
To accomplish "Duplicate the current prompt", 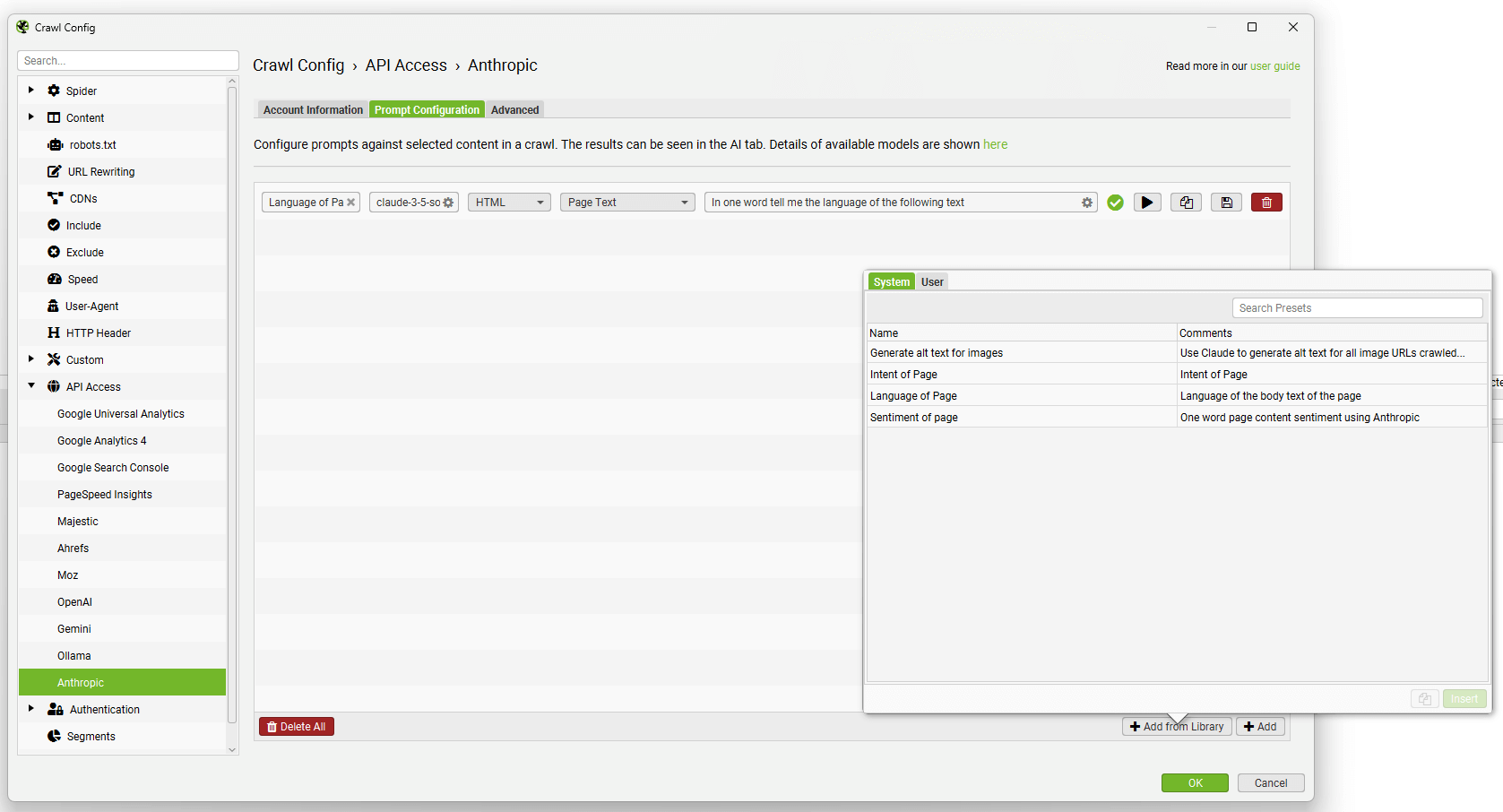I will [1186, 202].
